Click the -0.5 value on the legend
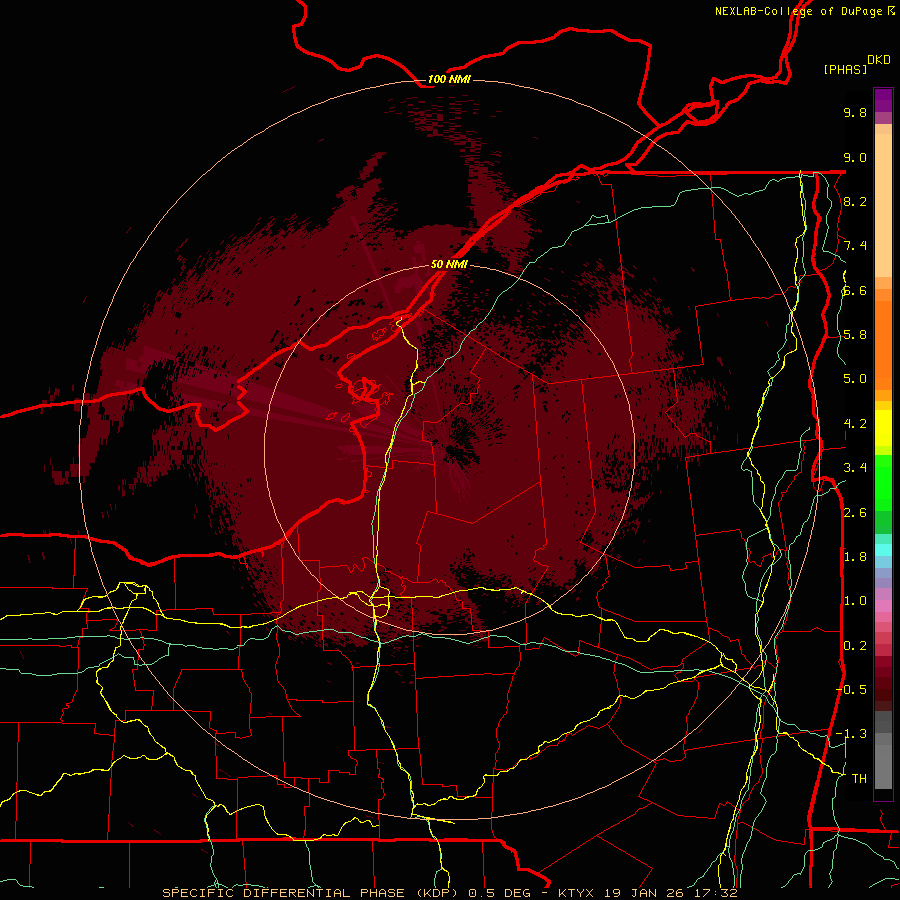This screenshot has width=900, height=900. (x=851, y=690)
